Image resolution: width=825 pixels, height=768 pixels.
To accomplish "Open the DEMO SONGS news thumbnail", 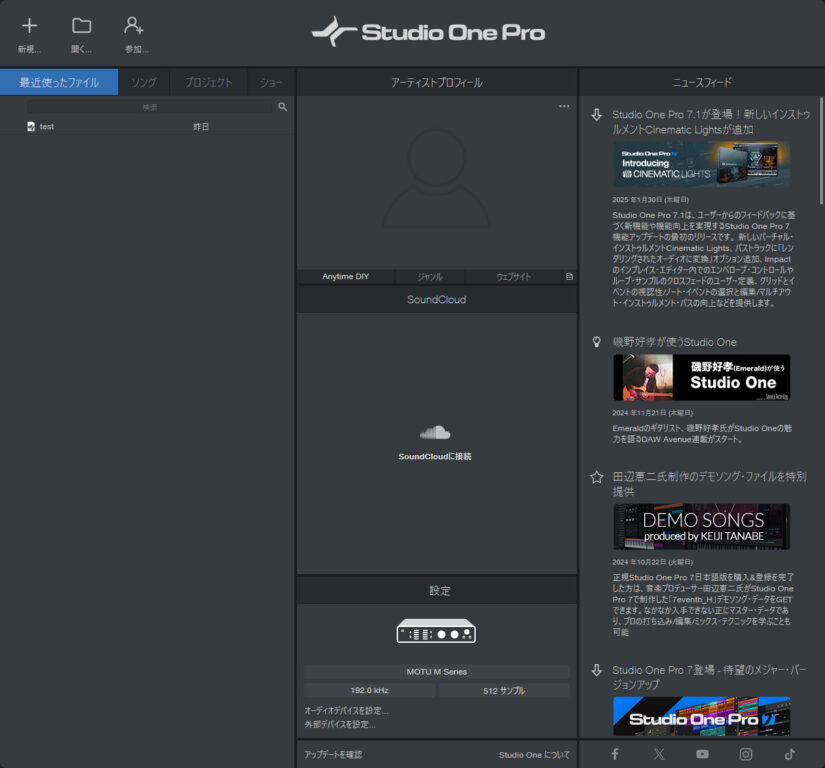I will tap(701, 526).
